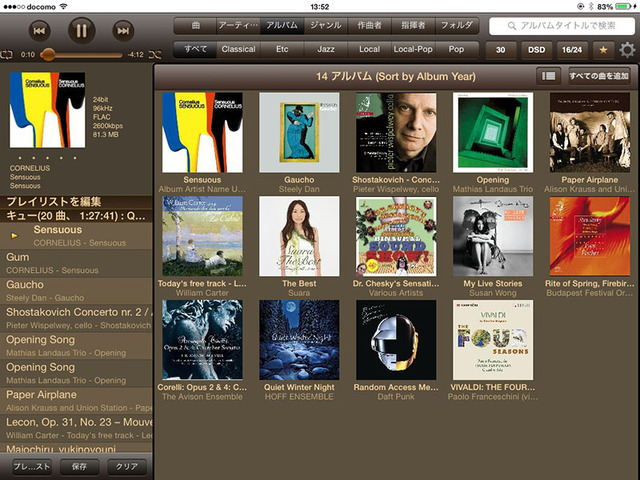Open the settings gear
This screenshot has height=480, width=640.
coord(627,50)
